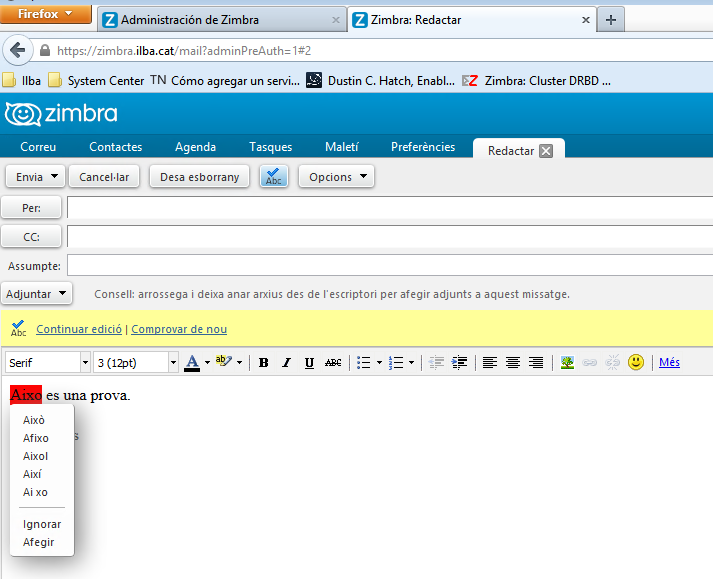Click the Cancel·lar button
Screen dimensions: 713x579
pos(104,176)
